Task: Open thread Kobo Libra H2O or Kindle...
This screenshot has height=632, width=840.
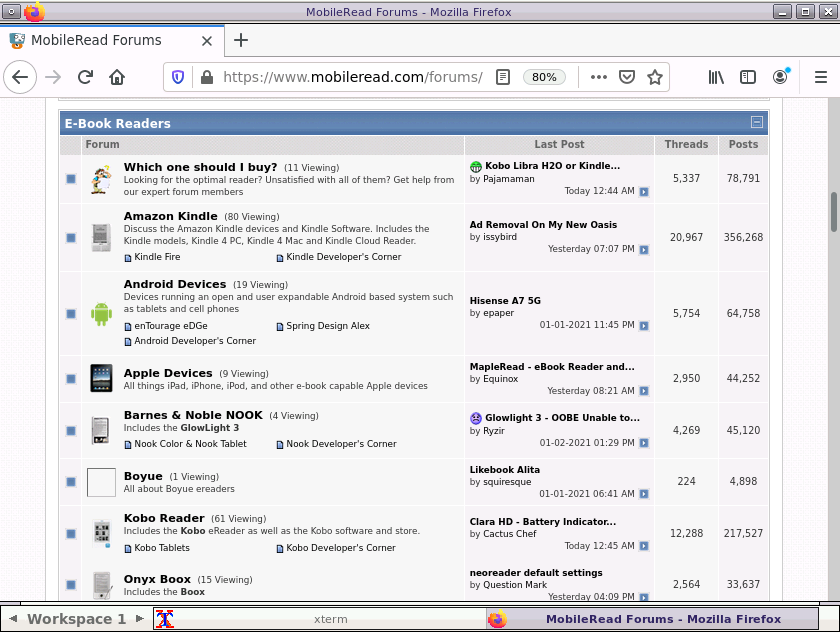Action: click(552, 165)
